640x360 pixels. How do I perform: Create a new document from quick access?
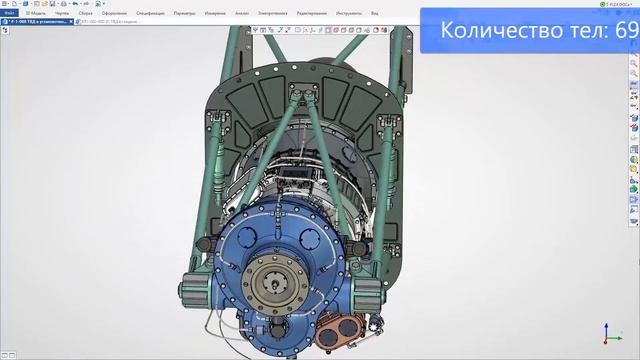pos(14,4)
